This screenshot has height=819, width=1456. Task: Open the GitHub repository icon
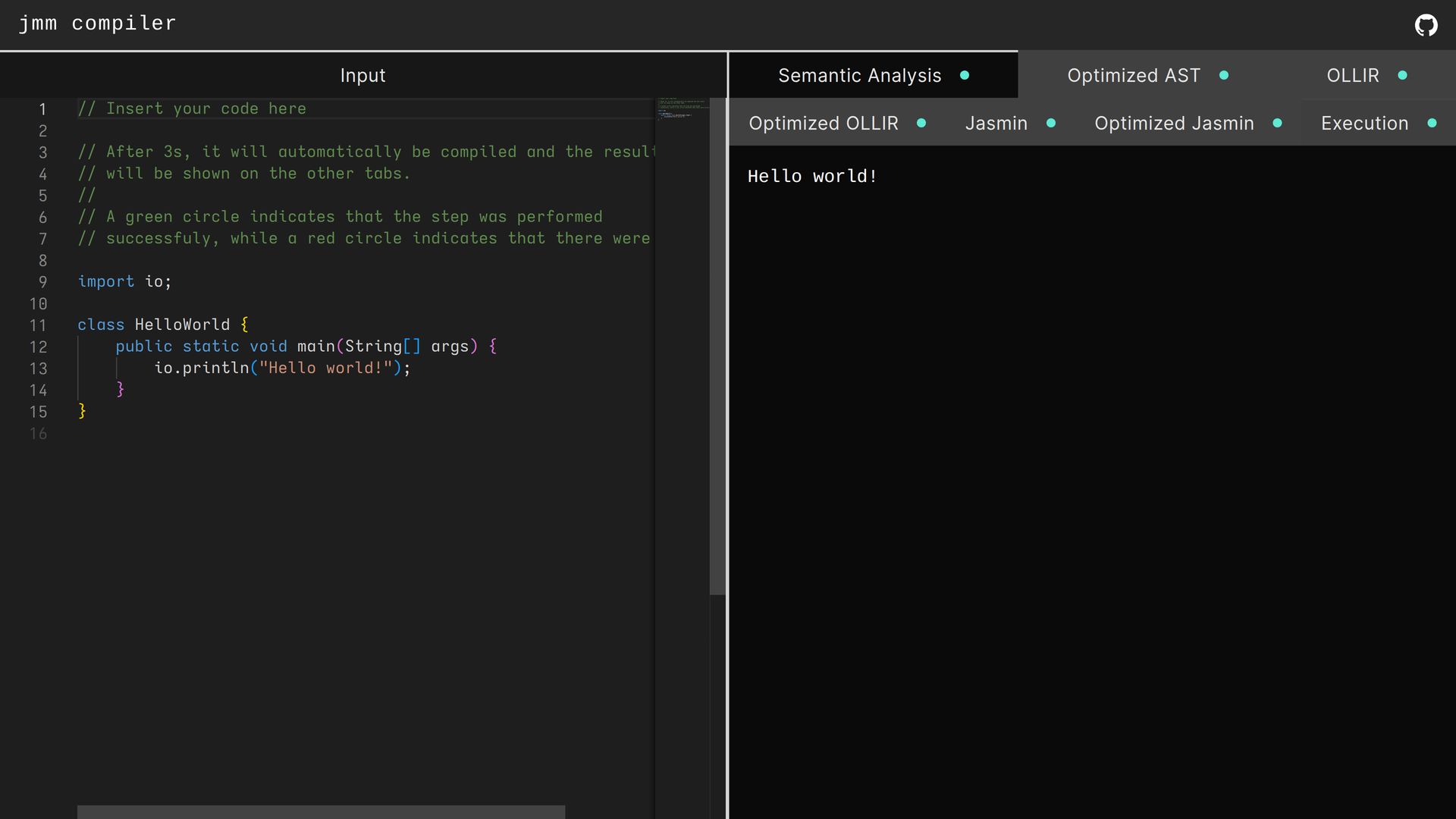click(x=1426, y=25)
